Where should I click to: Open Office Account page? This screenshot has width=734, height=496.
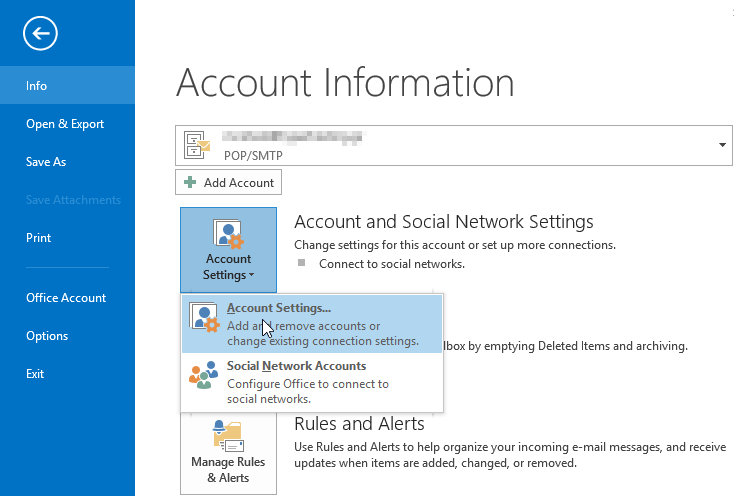click(x=67, y=298)
